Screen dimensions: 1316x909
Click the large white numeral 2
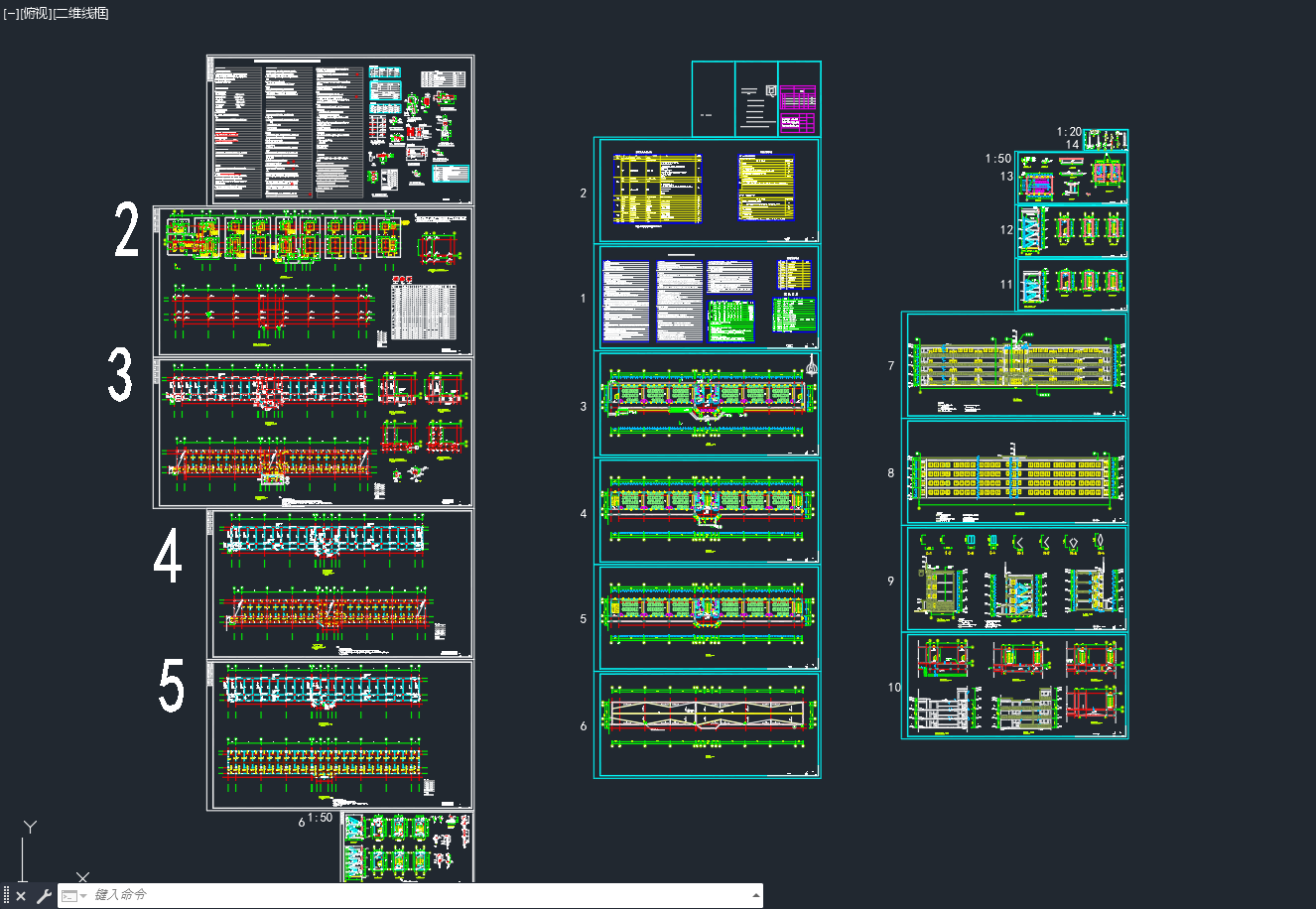(x=126, y=230)
